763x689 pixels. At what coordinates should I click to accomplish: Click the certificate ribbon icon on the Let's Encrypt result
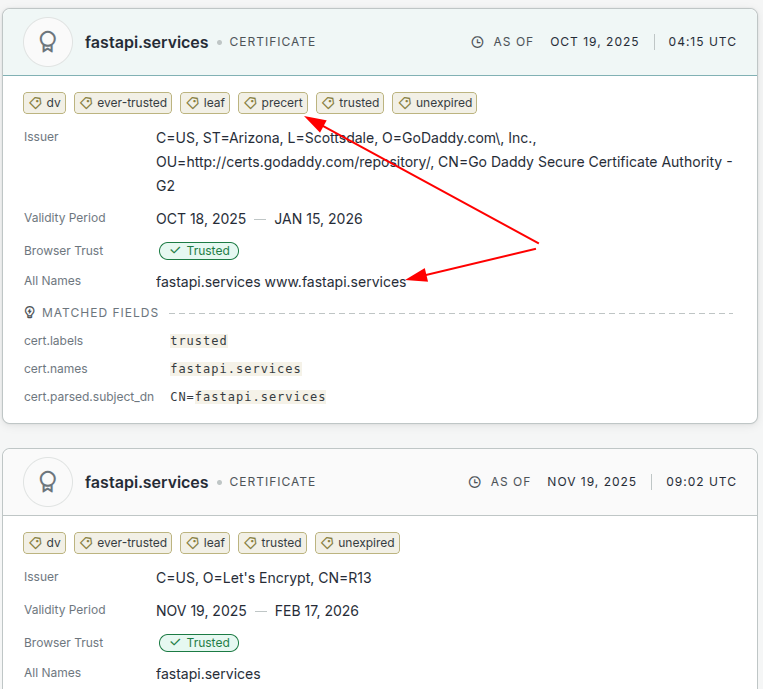pos(47,482)
